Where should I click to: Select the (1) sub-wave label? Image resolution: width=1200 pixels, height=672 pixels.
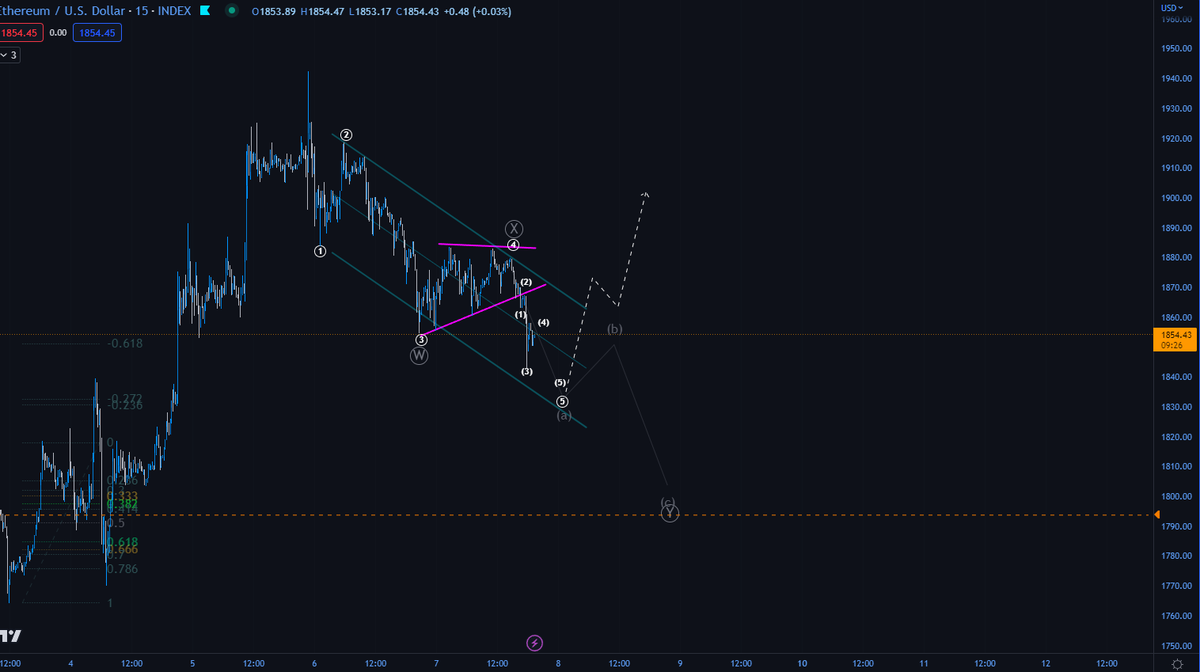521,315
